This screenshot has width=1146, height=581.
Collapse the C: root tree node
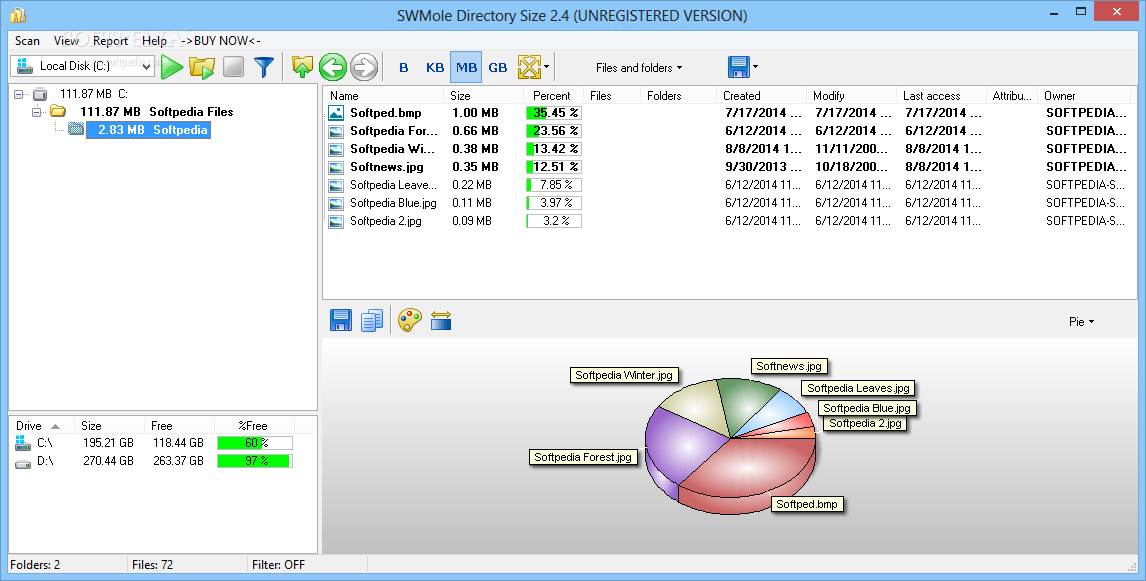[x=19, y=94]
